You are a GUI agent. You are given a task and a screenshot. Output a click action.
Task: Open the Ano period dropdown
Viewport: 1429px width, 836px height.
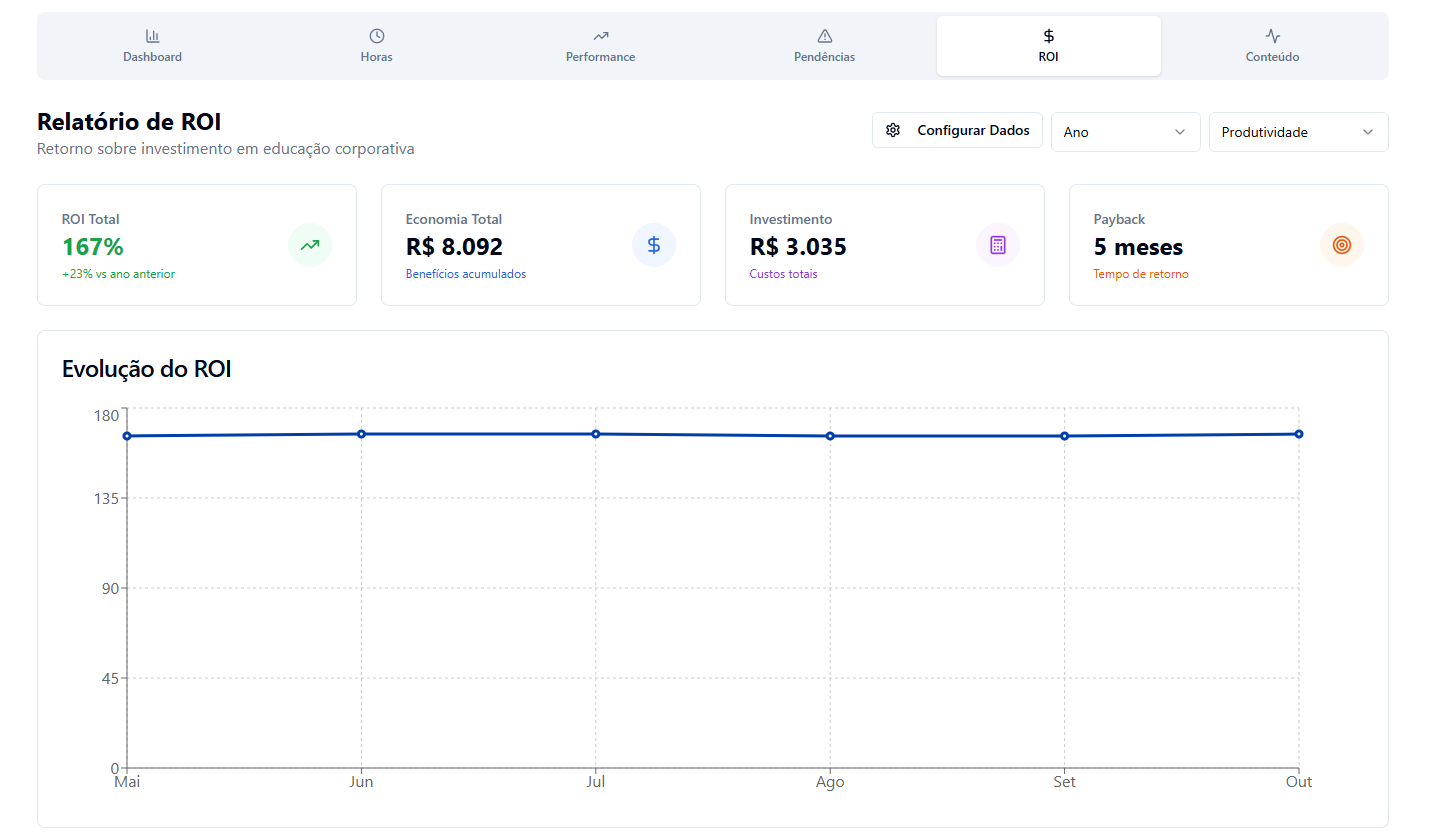click(x=1125, y=132)
